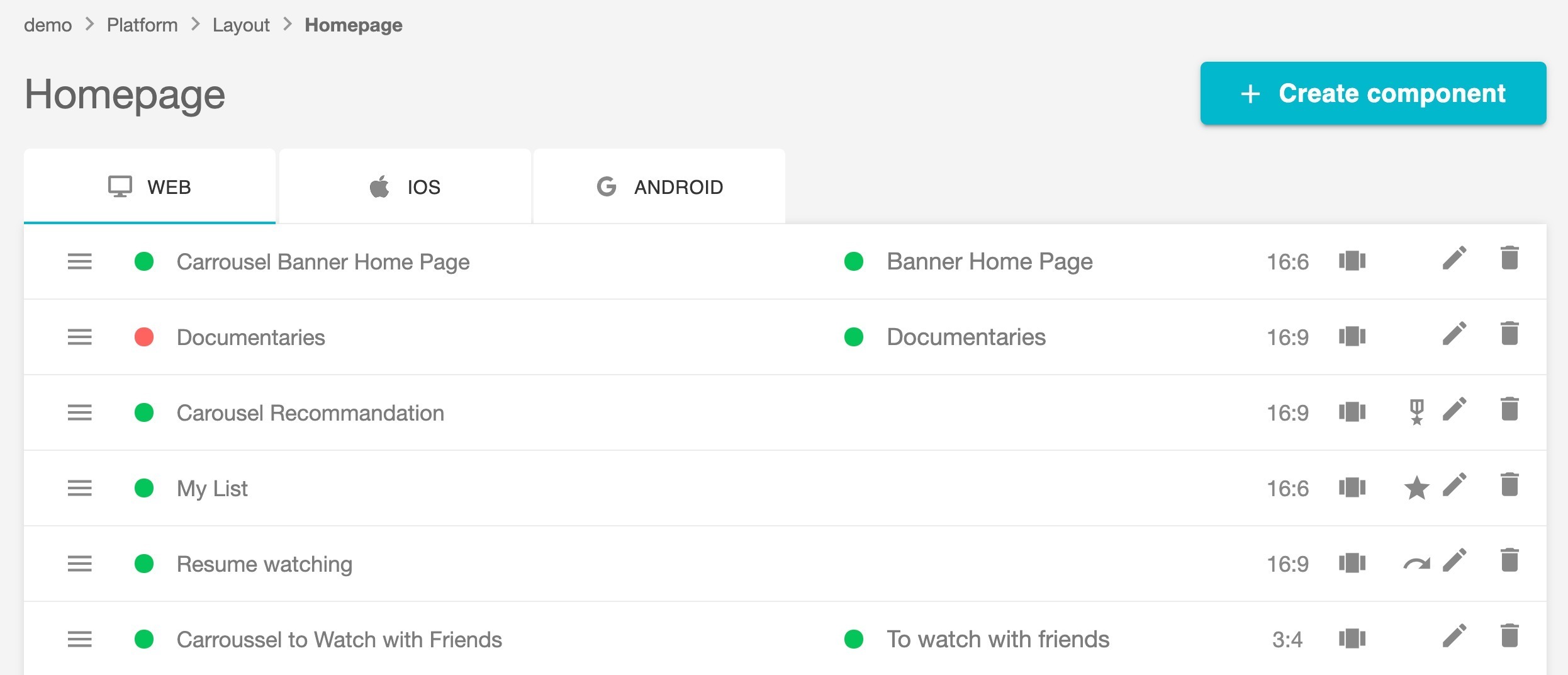Click carousel layout icon on Documentaries row

[1352, 336]
